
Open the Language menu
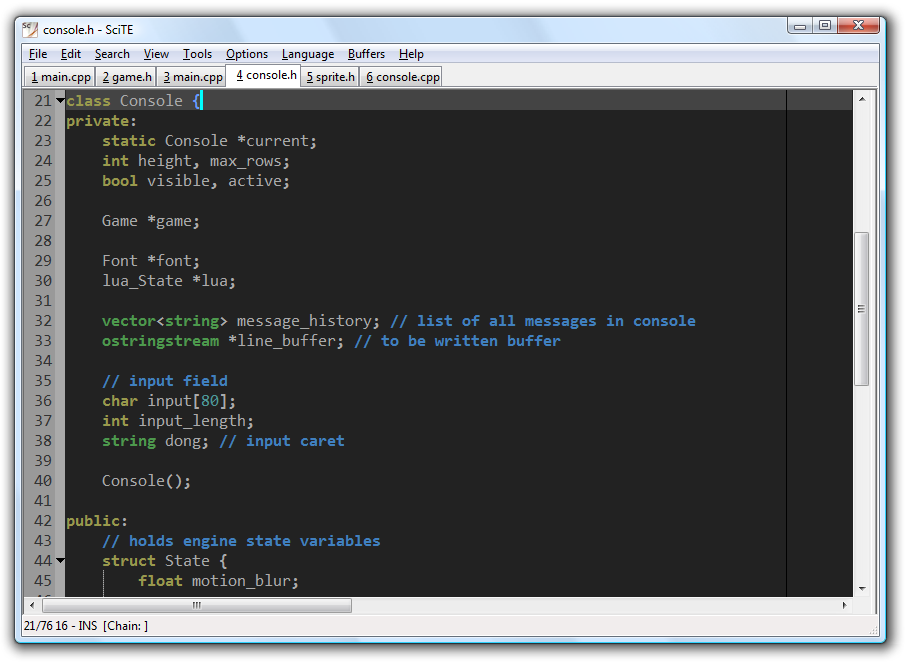[x=308, y=54]
